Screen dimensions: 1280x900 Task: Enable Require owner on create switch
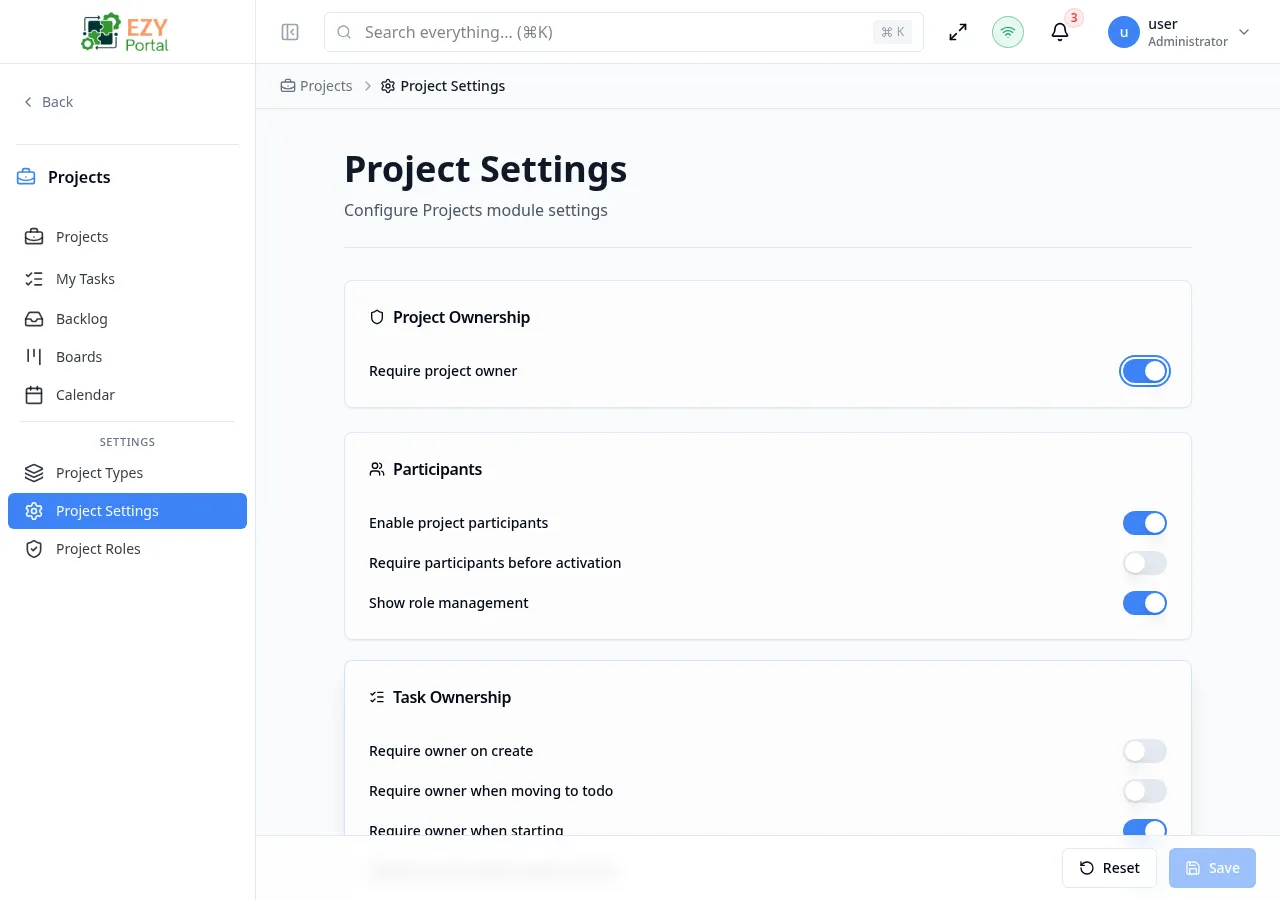[x=1145, y=751]
